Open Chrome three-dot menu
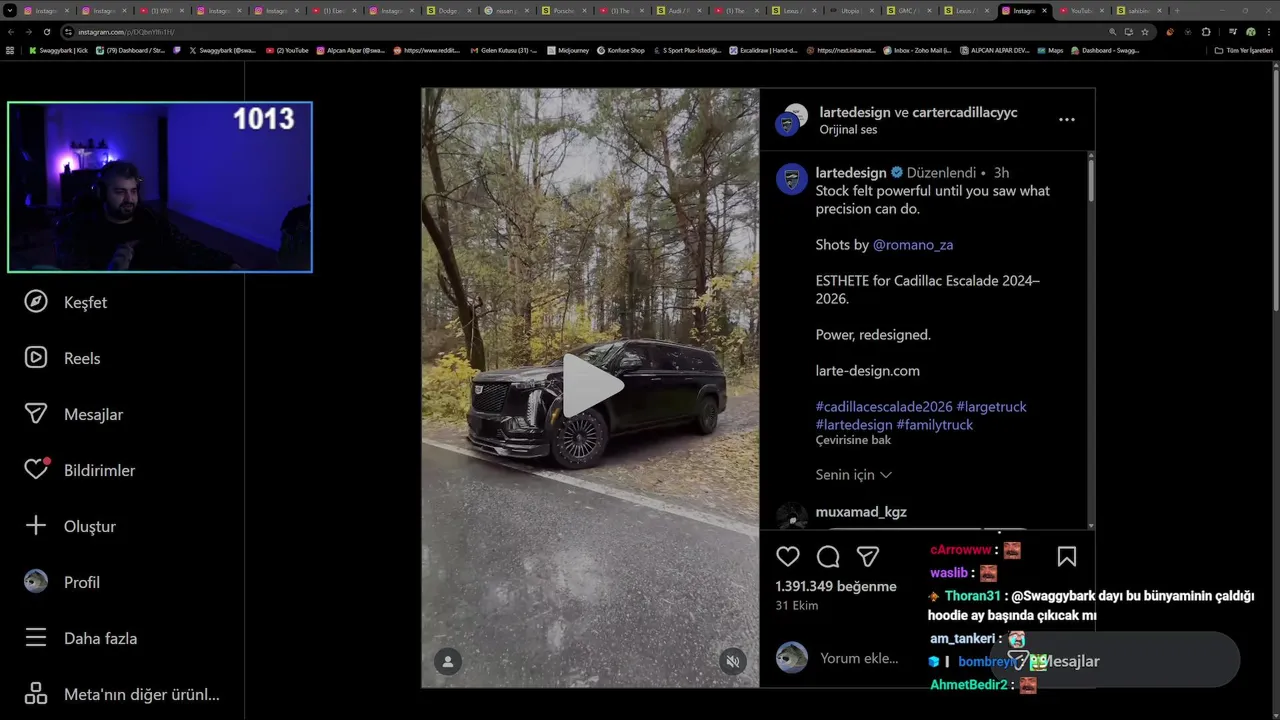Screen dimensions: 1280x720 [1268, 32]
